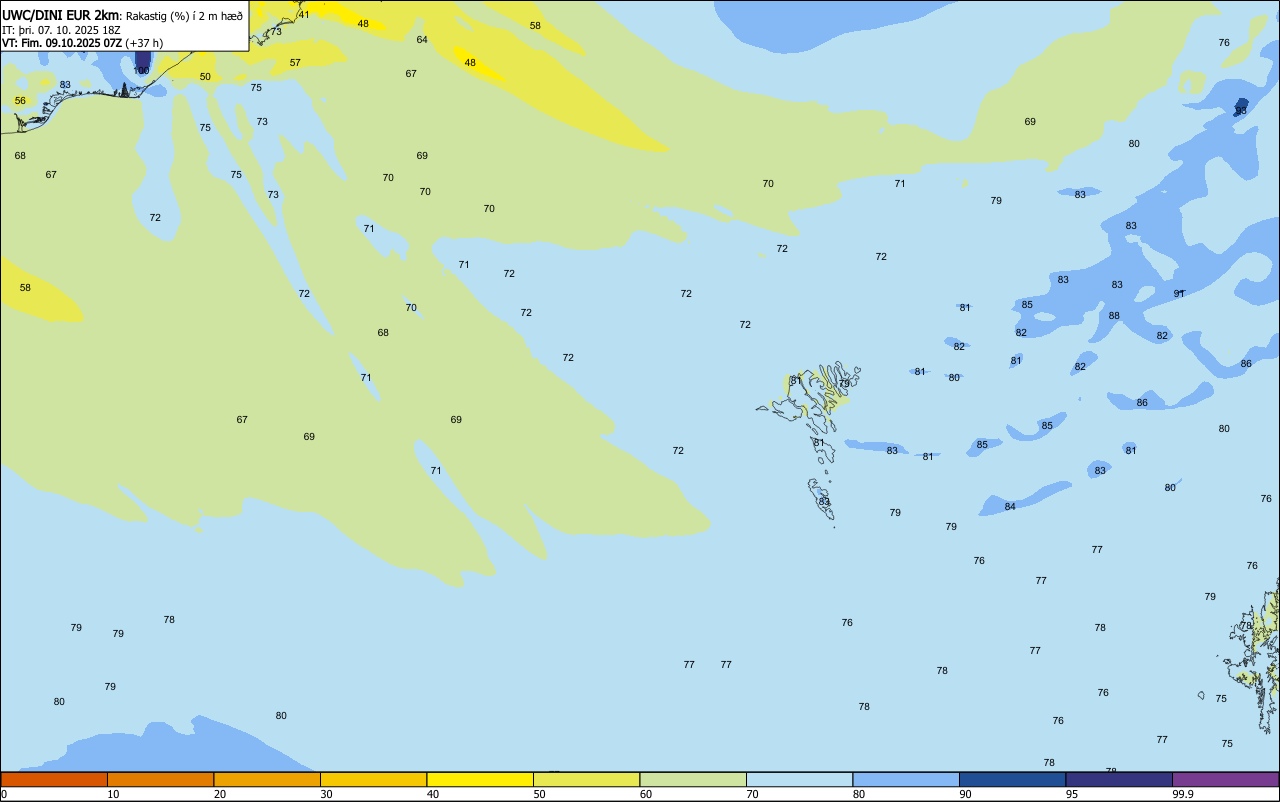Click the 0 label on the legend

click(4, 794)
